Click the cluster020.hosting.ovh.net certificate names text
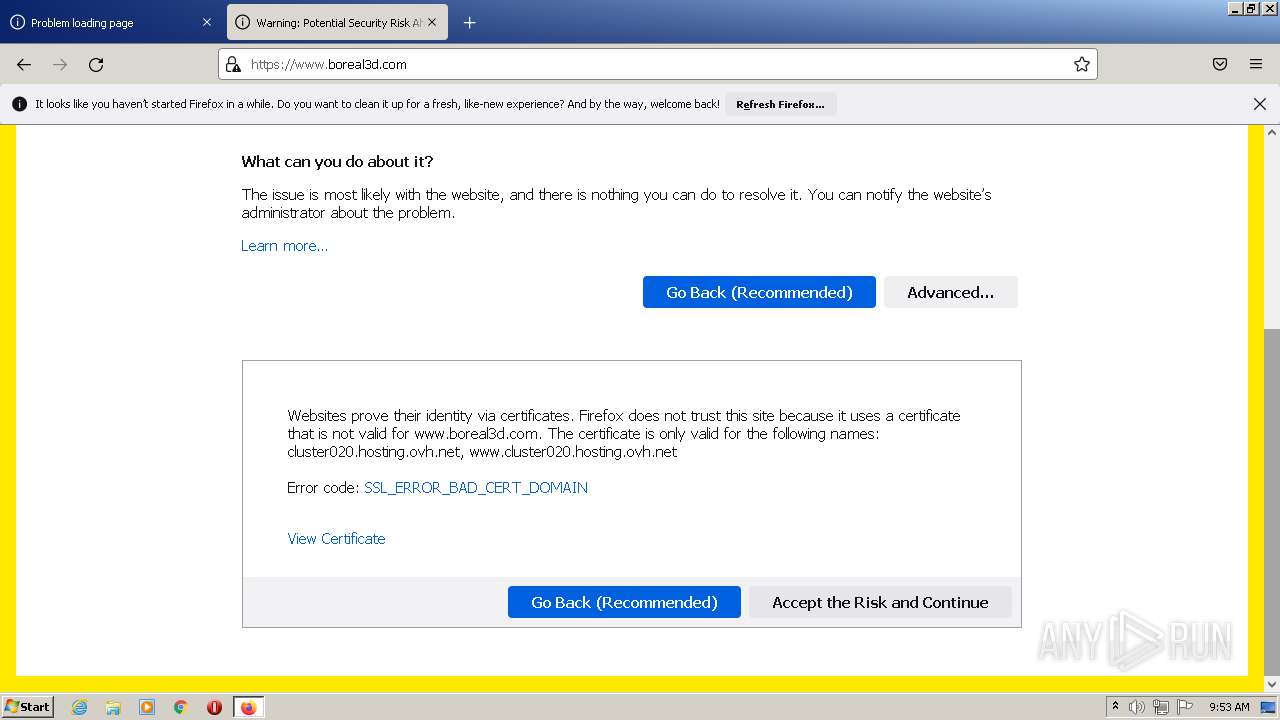 tap(482, 452)
